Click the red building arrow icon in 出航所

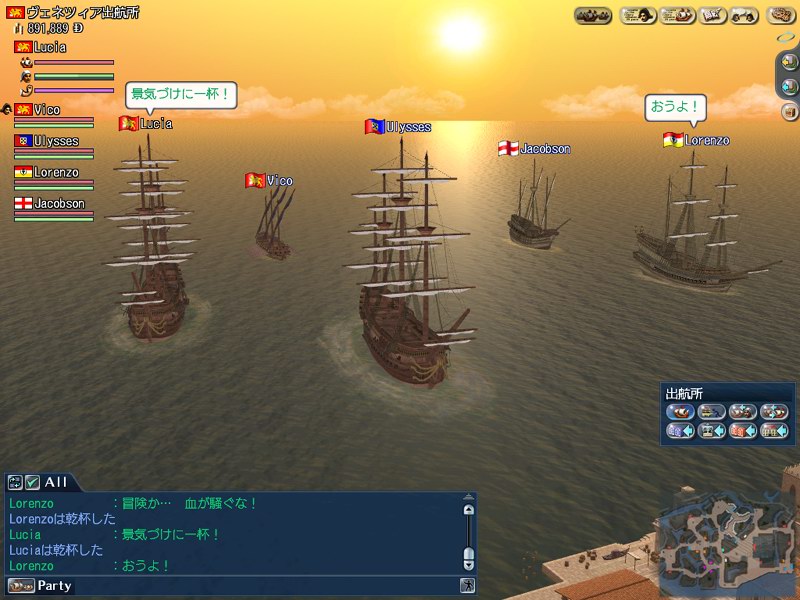(x=743, y=431)
